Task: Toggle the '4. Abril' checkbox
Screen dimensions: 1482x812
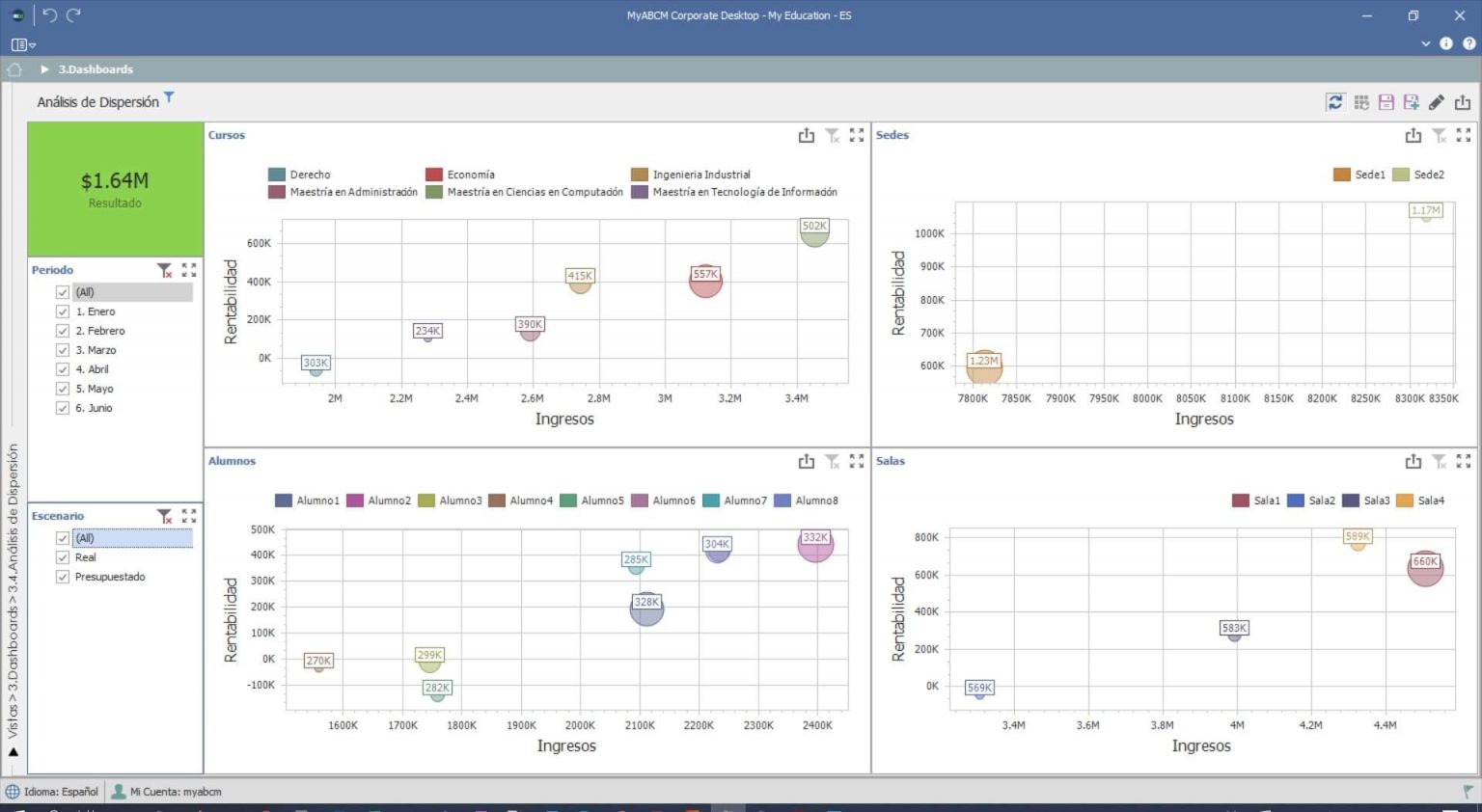Action: [63, 369]
